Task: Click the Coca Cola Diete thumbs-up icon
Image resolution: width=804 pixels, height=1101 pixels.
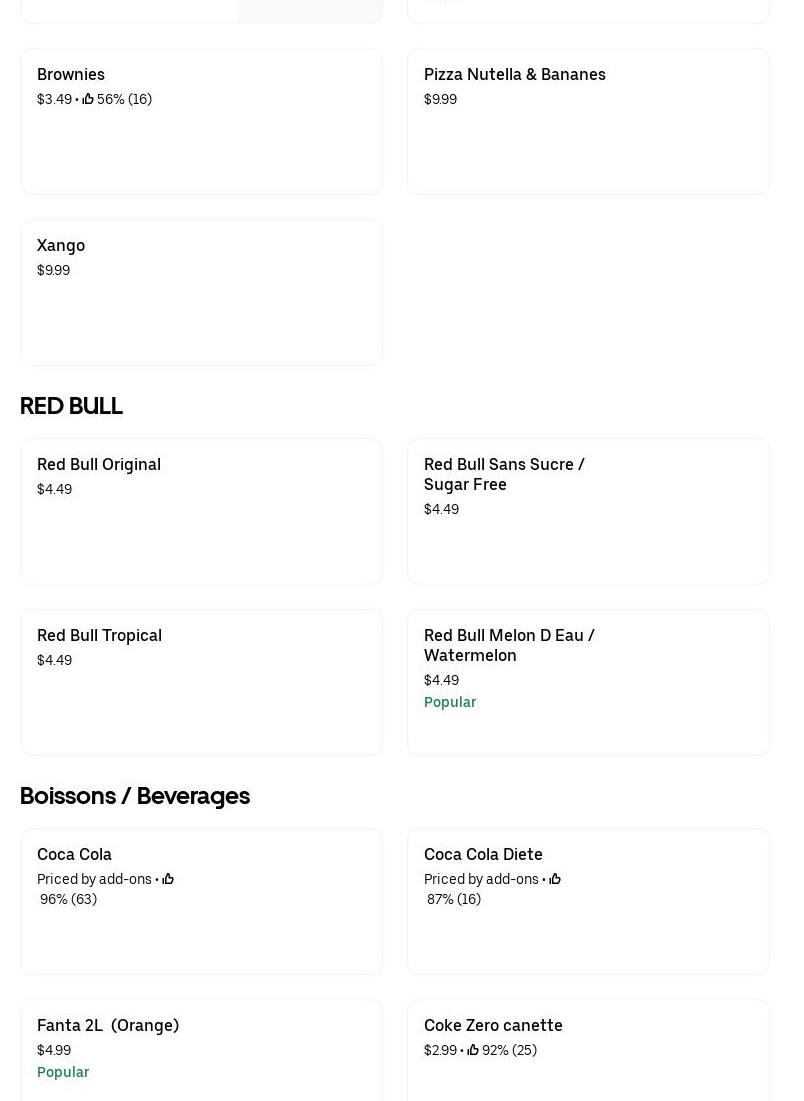Action: 555,879
